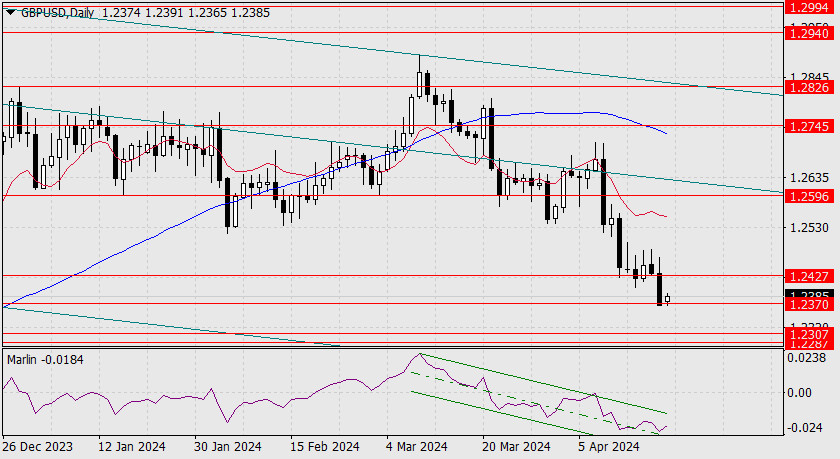
Task: Select the 1.2370 red price level label
Action: [x=809, y=305]
